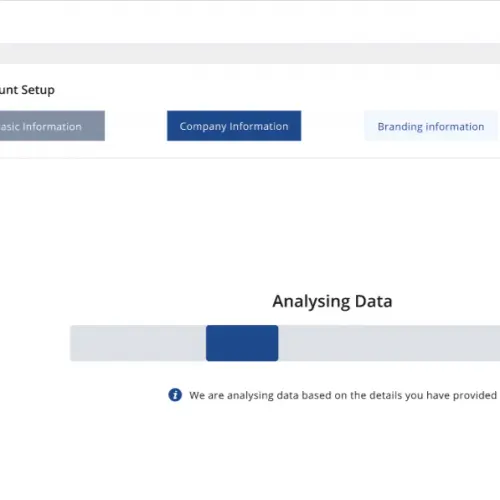This screenshot has width=500, height=500.
Task: Click the progress track left of blue block
Action: pos(138,343)
